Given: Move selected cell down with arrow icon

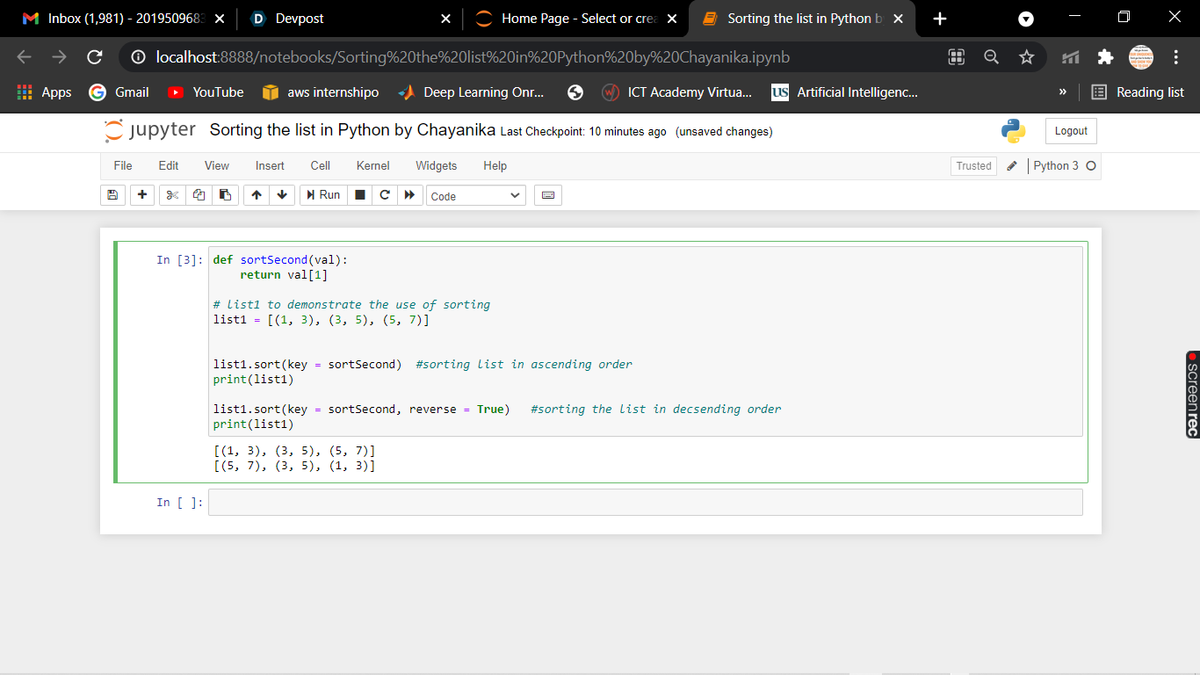Looking at the screenshot, I should pyautogui.click(x=284, y=196).
